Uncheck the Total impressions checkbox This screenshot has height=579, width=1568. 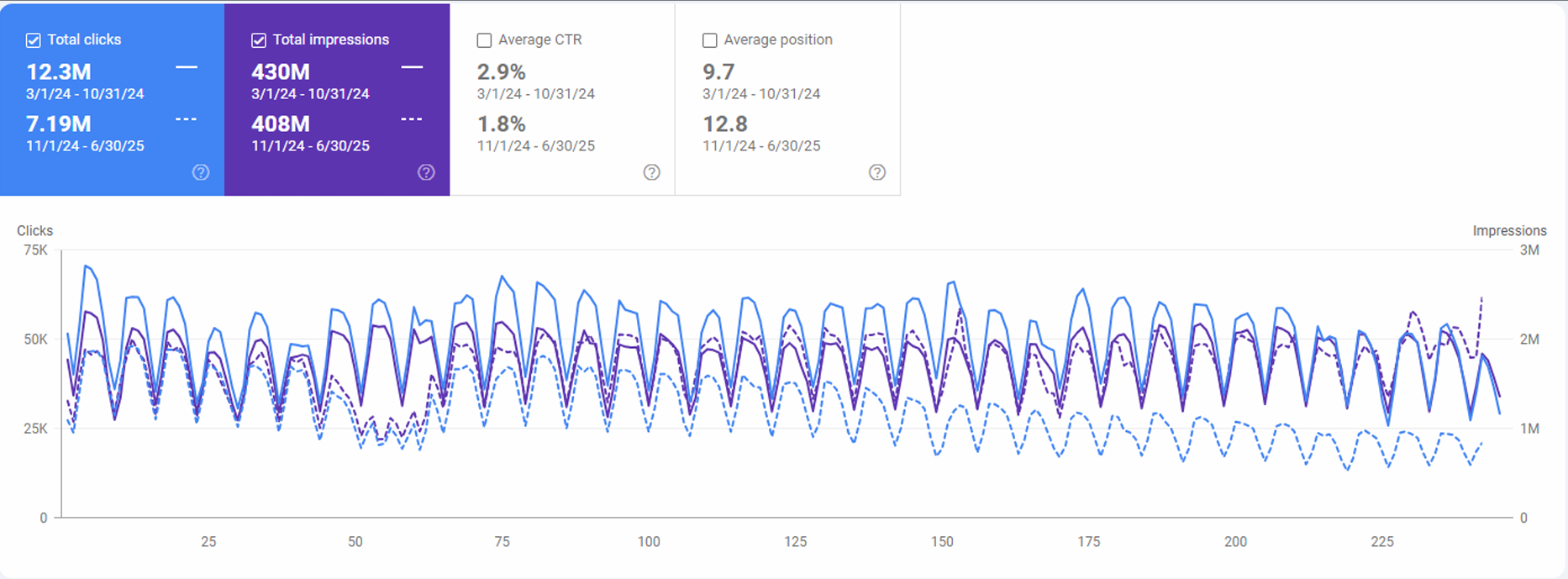point(259,40)
